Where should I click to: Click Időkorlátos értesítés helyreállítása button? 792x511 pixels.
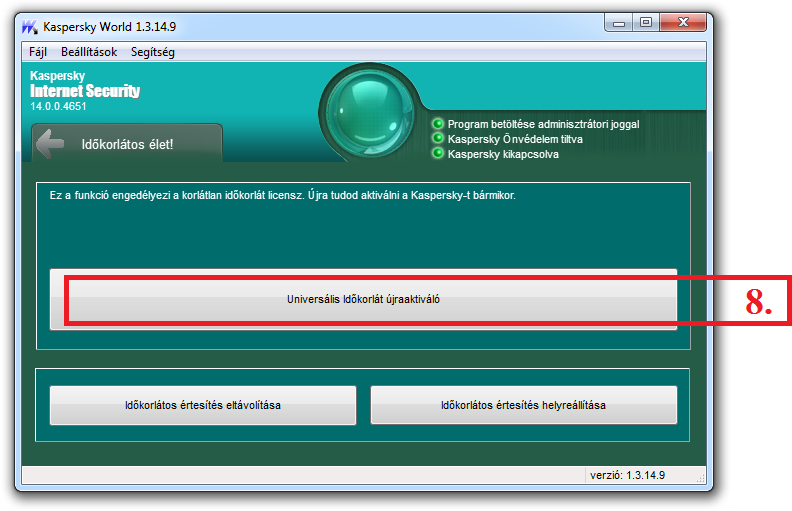coord(523,405)
